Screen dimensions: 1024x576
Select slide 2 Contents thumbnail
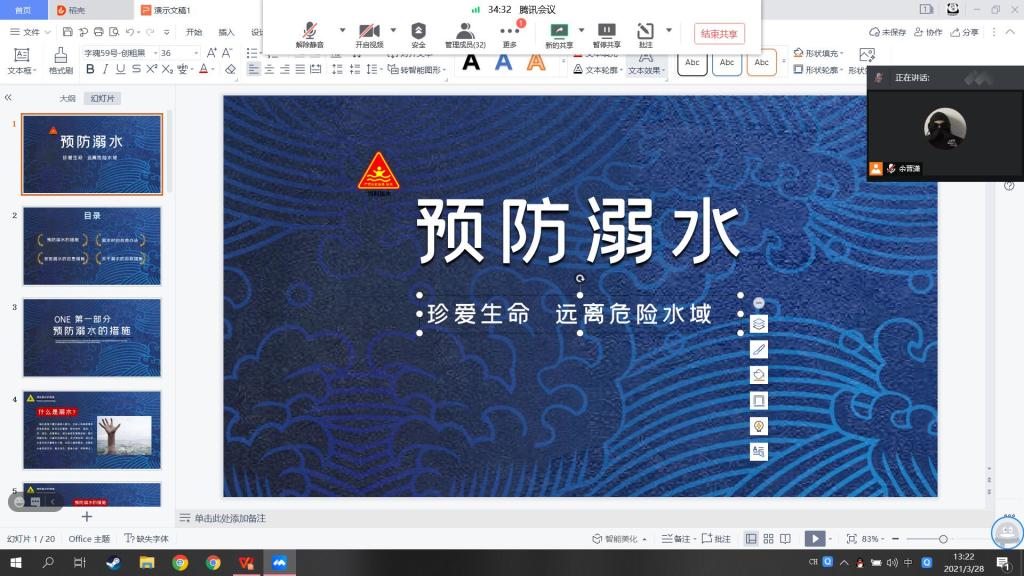[92, 246]
